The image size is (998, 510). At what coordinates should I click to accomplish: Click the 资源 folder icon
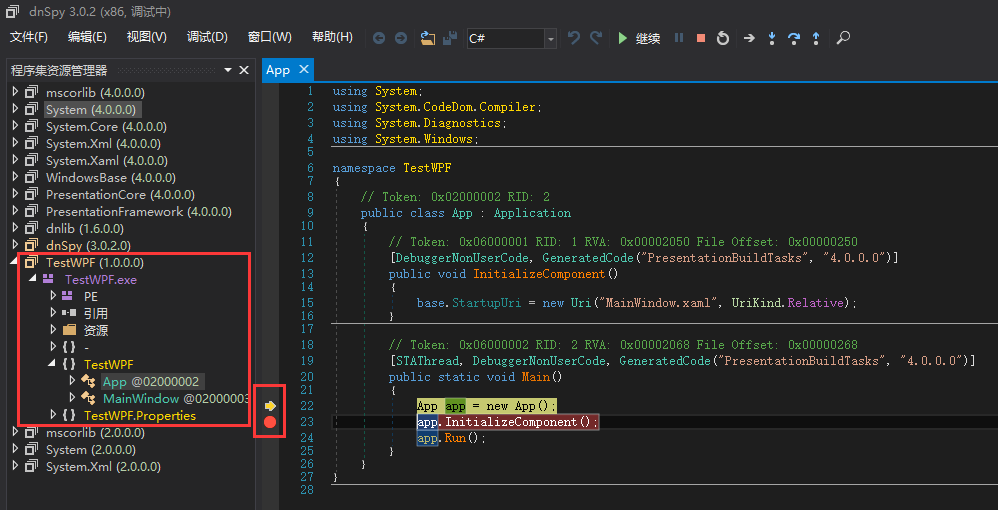pos(69,330)
